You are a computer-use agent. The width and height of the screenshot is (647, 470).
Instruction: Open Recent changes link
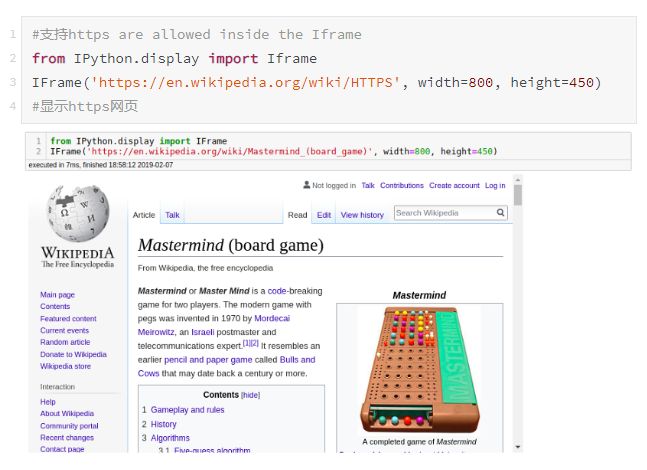point(67,437)
